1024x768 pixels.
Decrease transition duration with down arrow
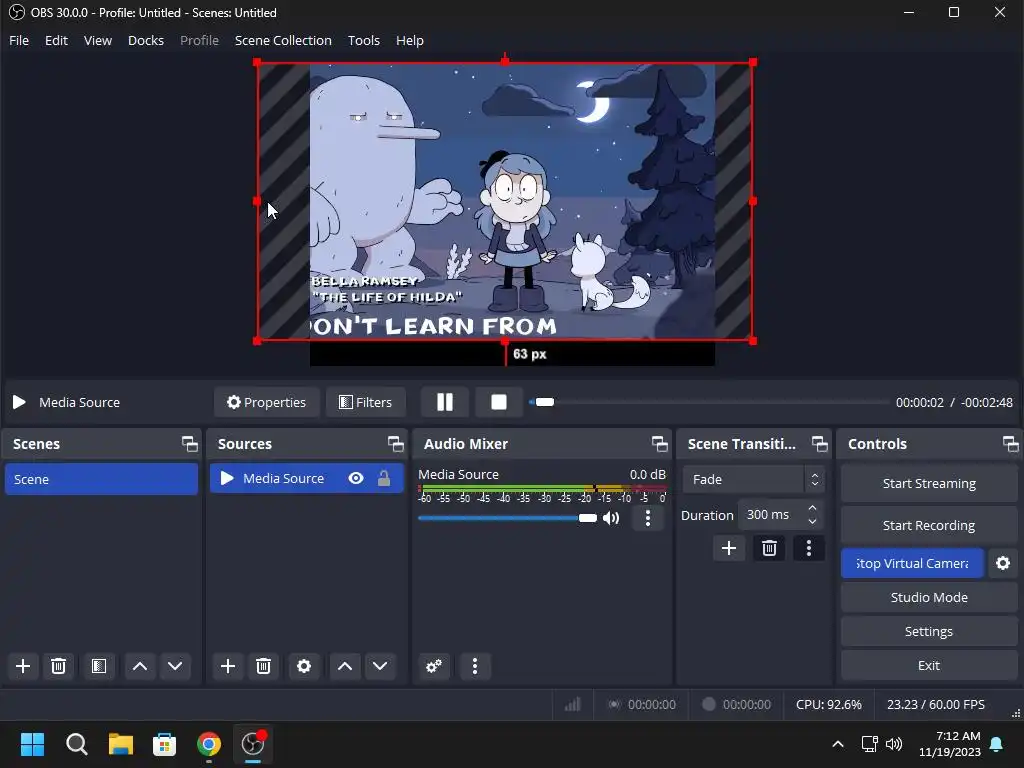pyautogui.click(x=812, y=521)
